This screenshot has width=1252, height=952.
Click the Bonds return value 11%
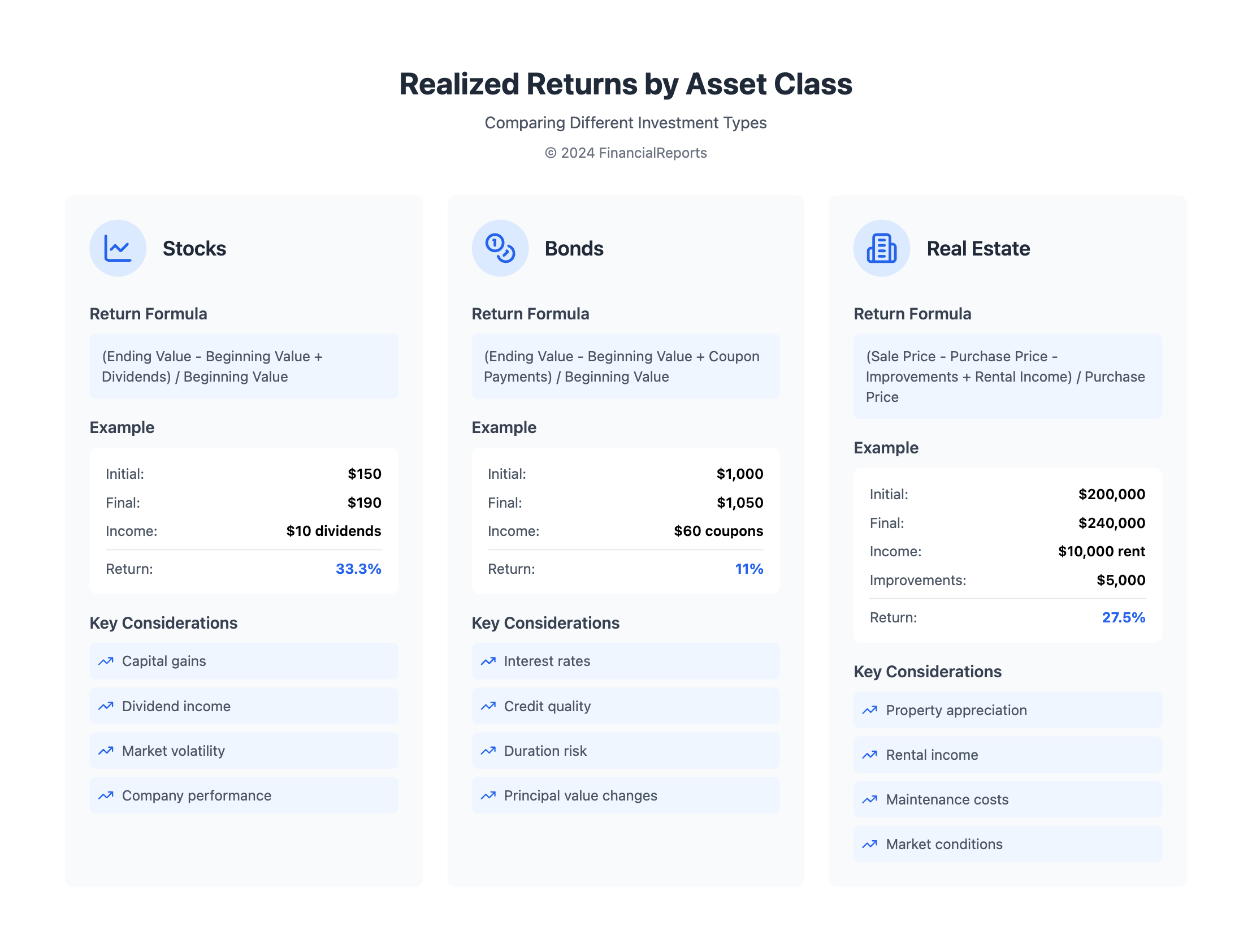[x=748, y=569]
